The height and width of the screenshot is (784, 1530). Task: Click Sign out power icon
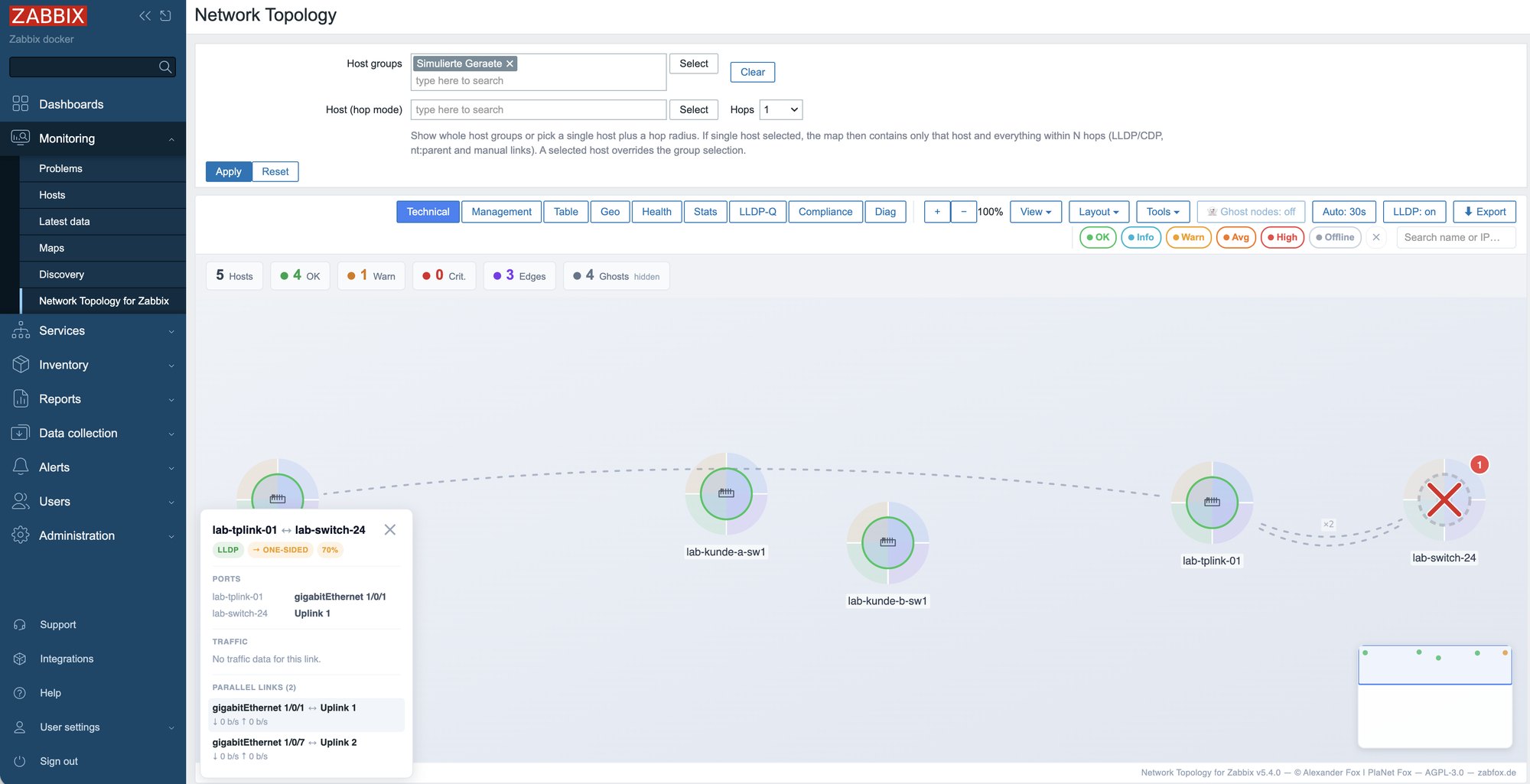[x=20, y=761]
